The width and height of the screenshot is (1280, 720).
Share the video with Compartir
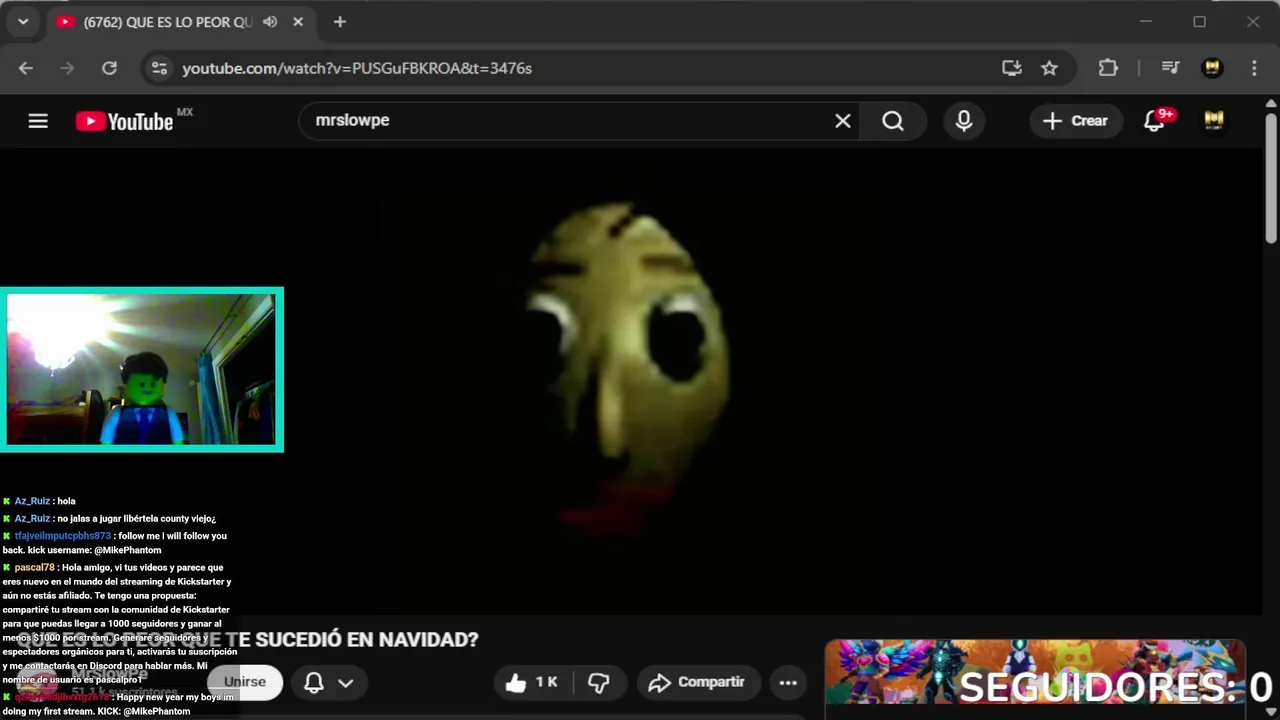pyautogui.click(x=697, y=682)
